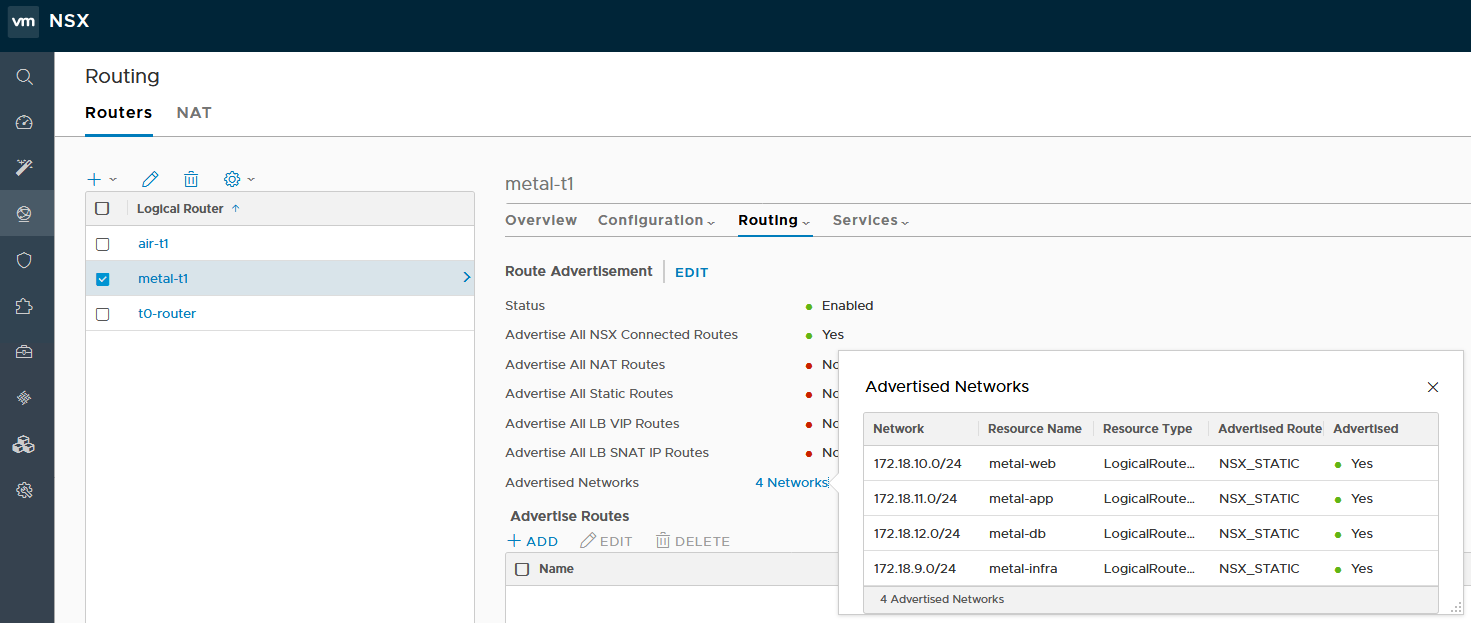Expand the Services tab dropdown

[870, 220]
